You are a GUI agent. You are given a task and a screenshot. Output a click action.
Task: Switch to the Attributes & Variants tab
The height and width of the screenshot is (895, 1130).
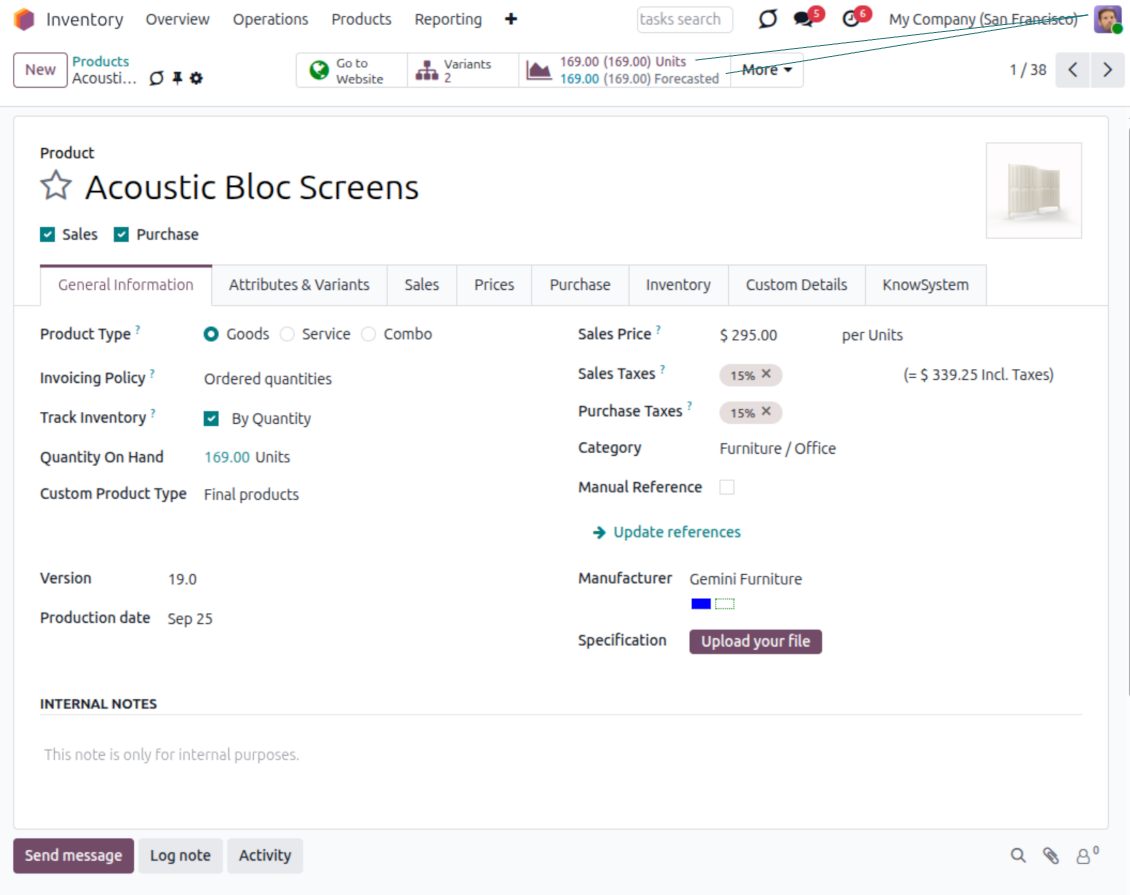pyautogui.click(x=299, y=285)
